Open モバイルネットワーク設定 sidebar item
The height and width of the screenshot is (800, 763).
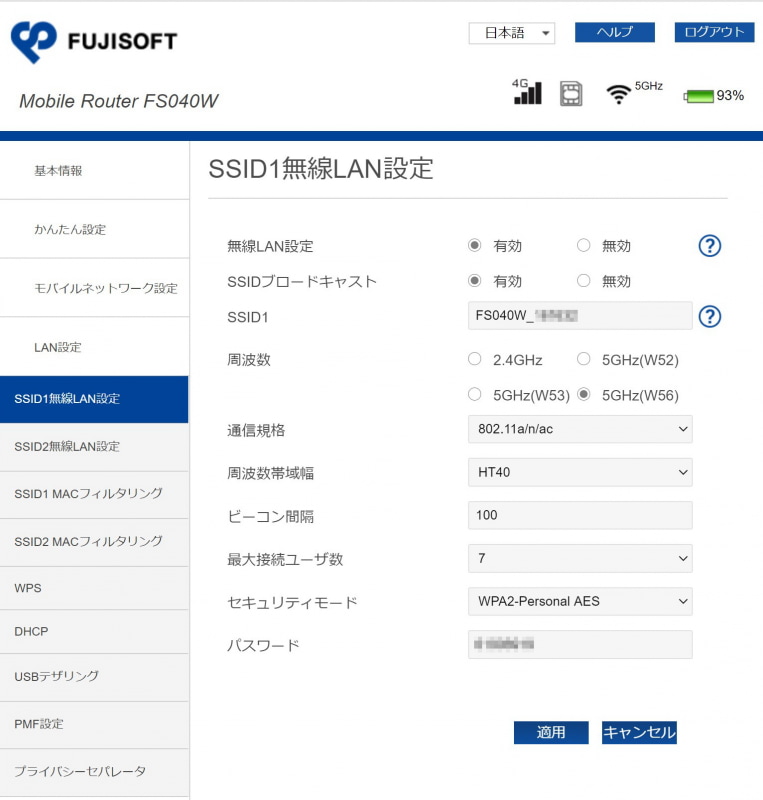[94, 288]
